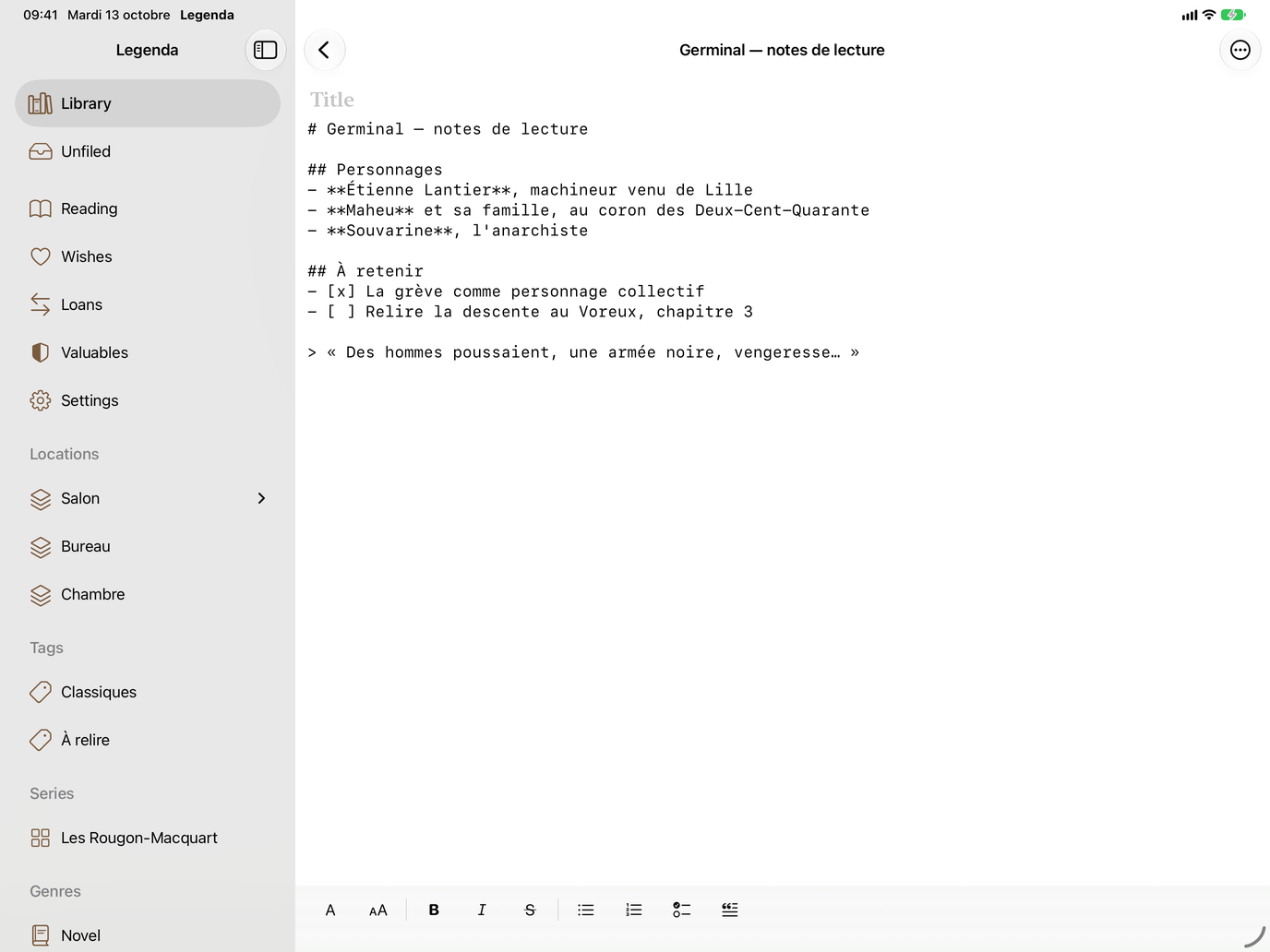This screenshot has height=952, width=1270.
Task: Apply strikethrough formatting
Action: (530, 910)
